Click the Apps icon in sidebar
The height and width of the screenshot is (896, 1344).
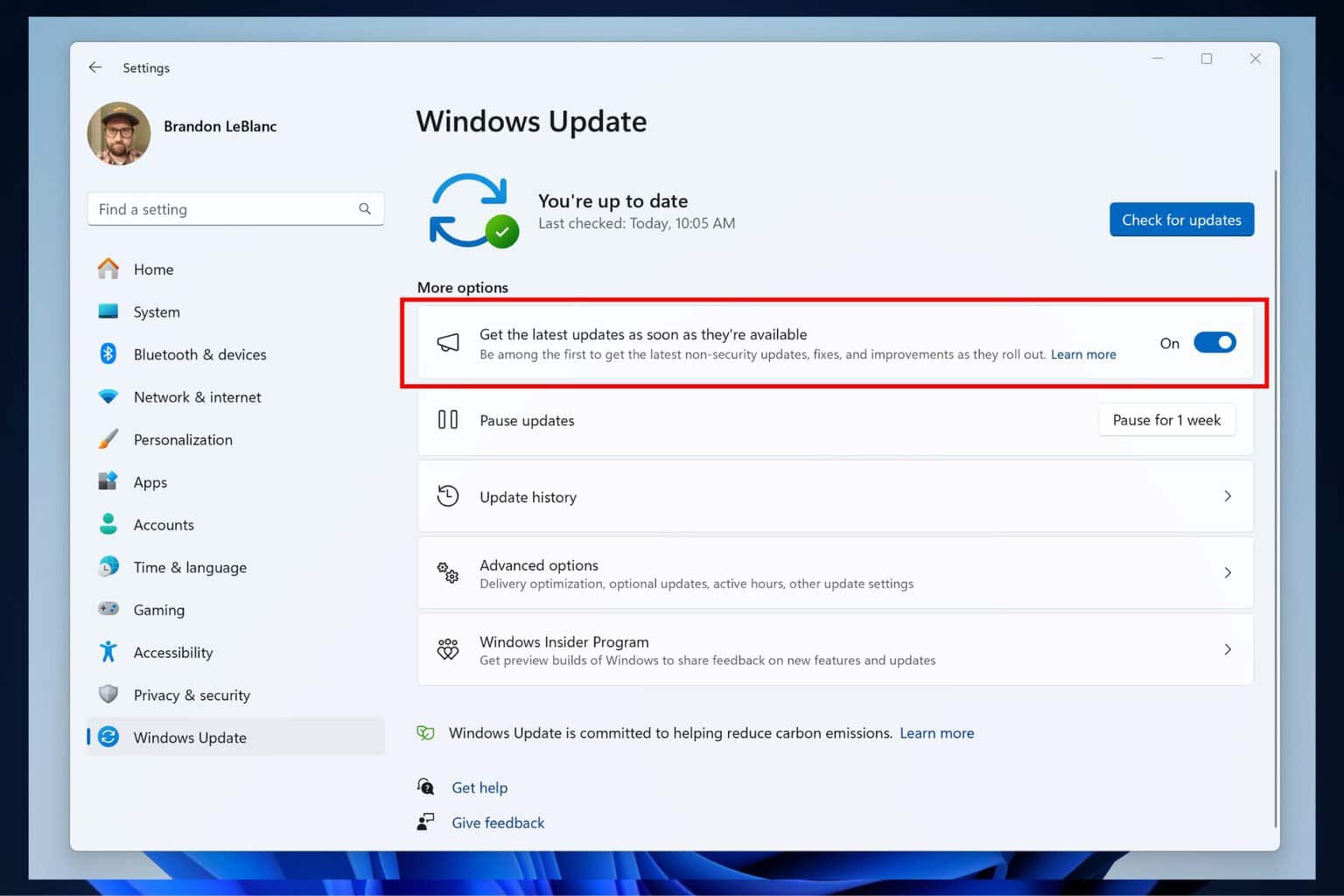108,481
